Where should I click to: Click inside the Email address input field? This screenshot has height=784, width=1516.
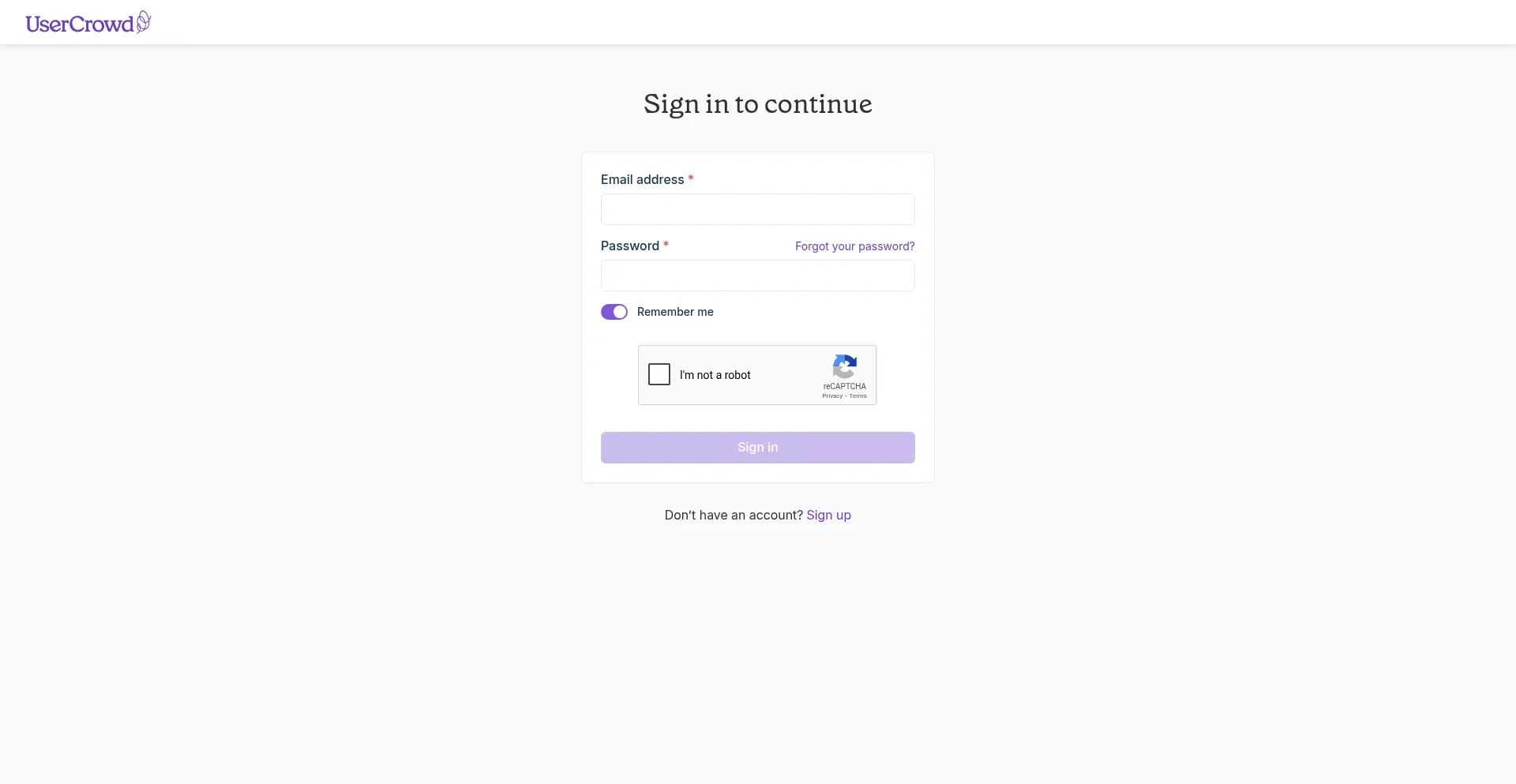pyautogui.click(x=757, y=209)
